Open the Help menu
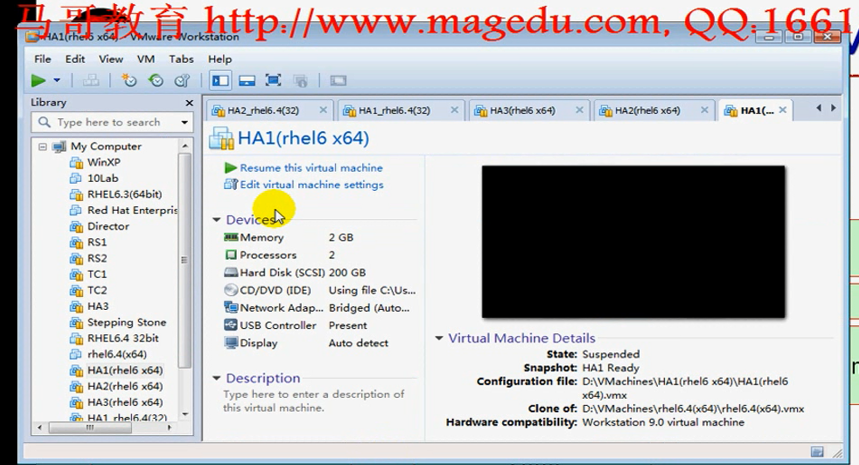859x465 pixels. pyautogui.click(x=220, y=59)
